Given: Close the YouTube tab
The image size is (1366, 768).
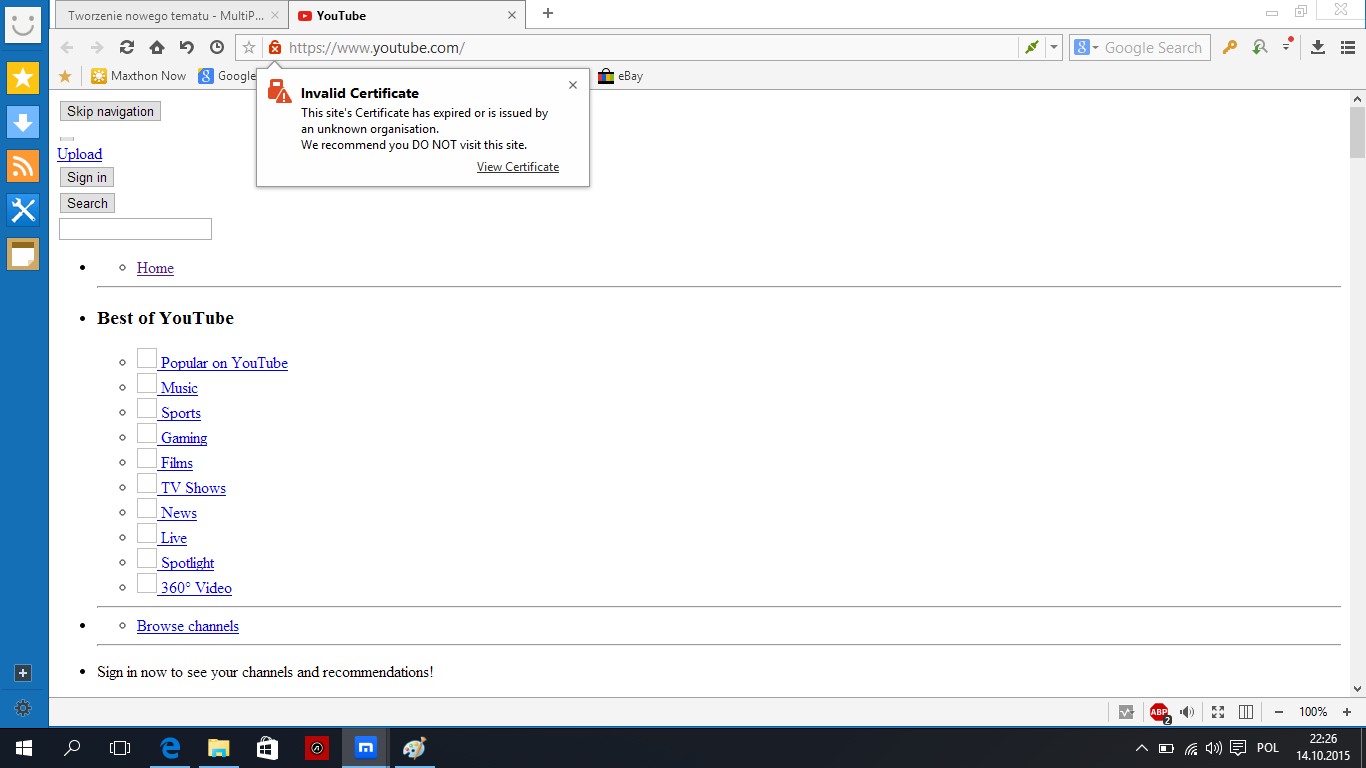Looking at the screenshot, I should point(513,15).
